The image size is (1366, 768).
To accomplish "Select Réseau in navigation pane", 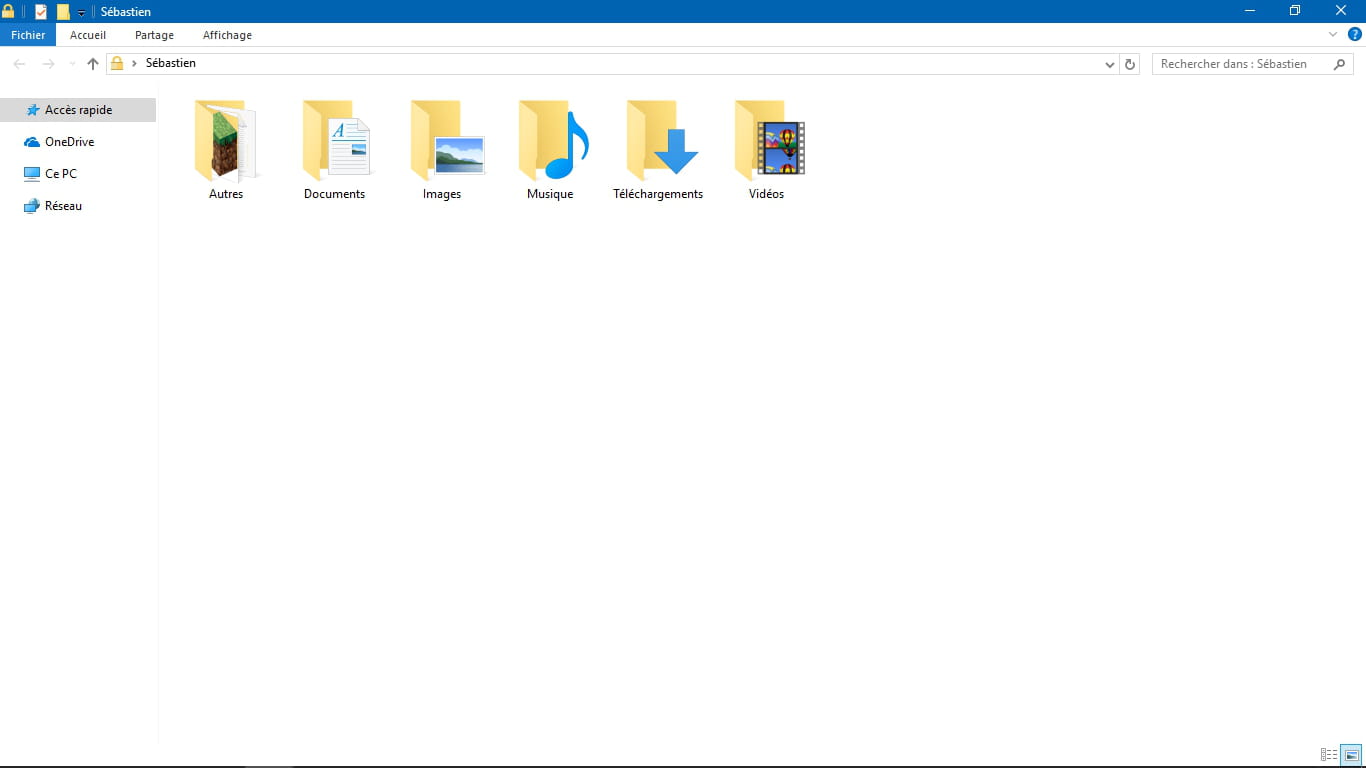I will coord(78,206).
